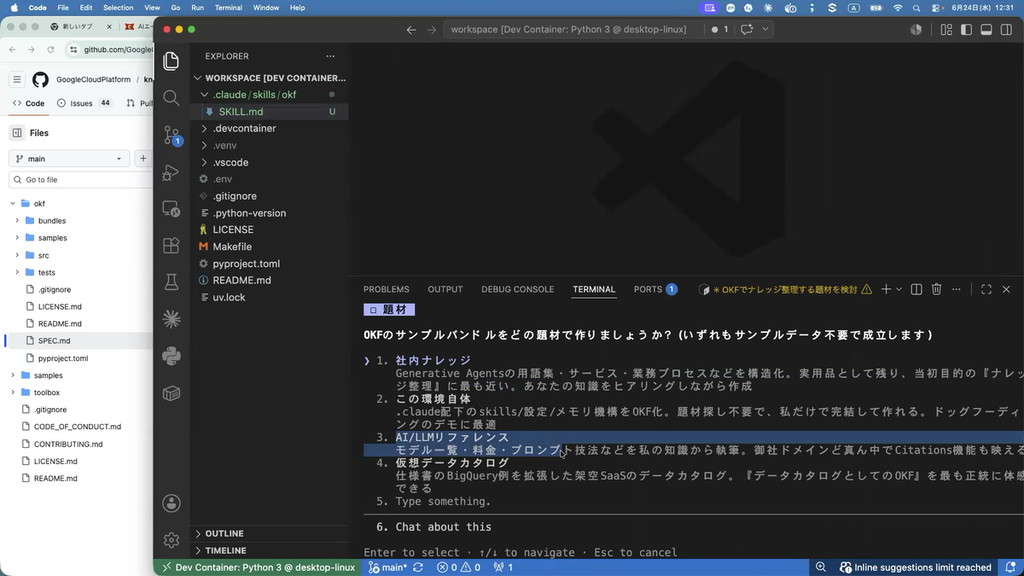Open the Python view in activity bar

point(171,356)
